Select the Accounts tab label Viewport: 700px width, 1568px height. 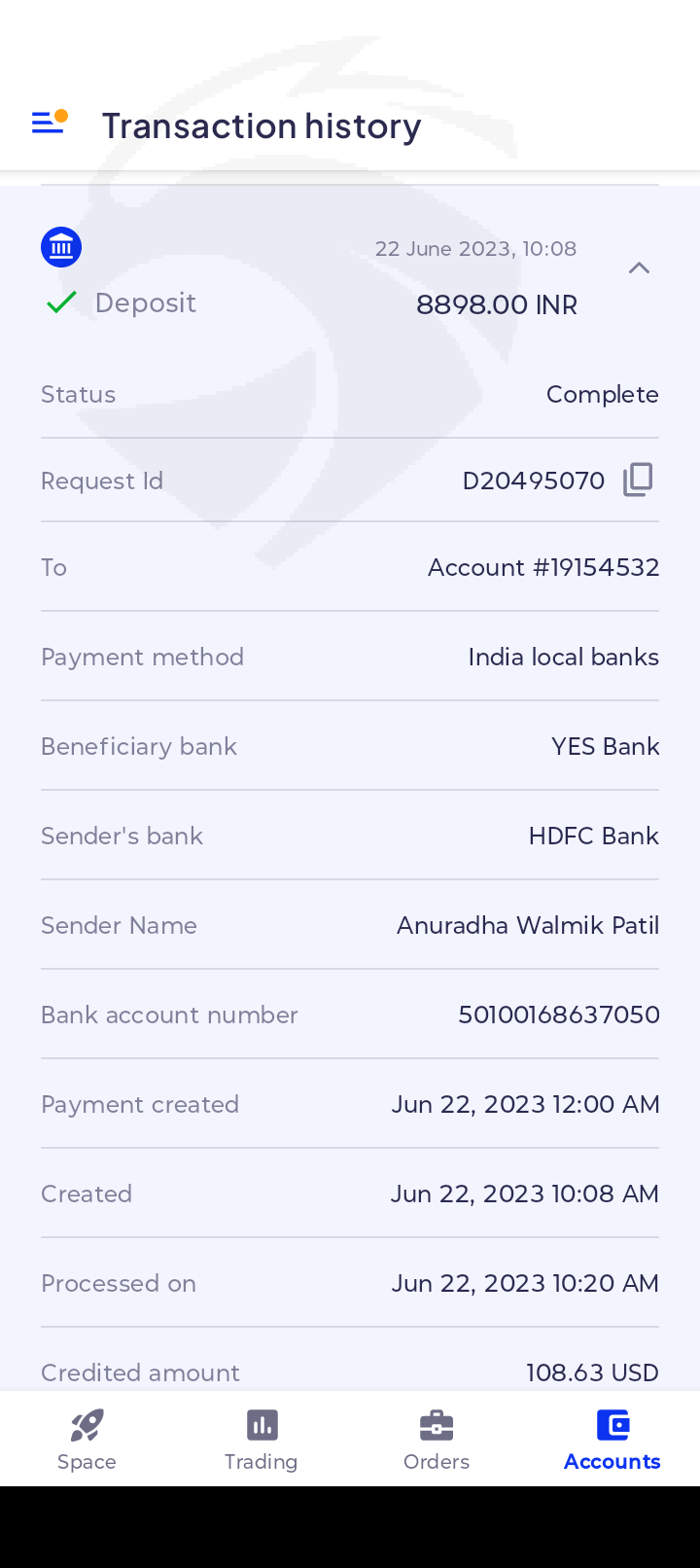tap(612, 1461)
